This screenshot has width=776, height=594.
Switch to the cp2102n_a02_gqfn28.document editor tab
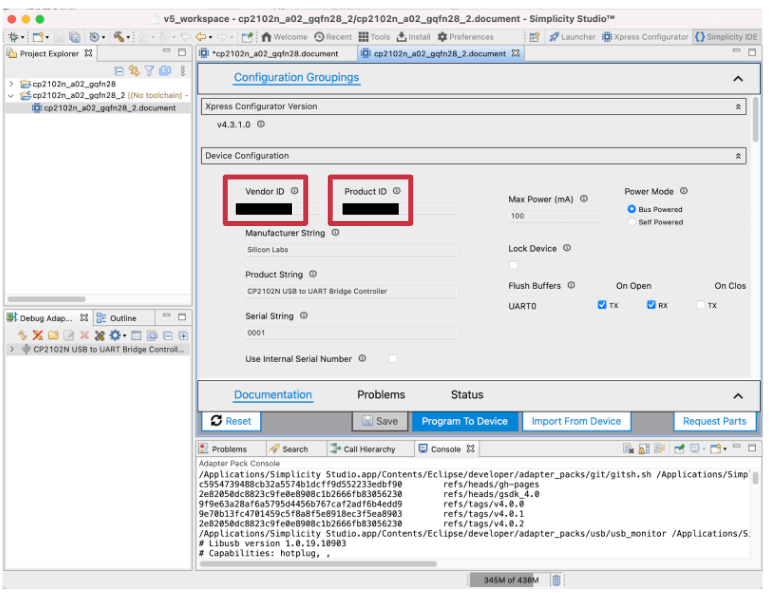coord(275,53)
